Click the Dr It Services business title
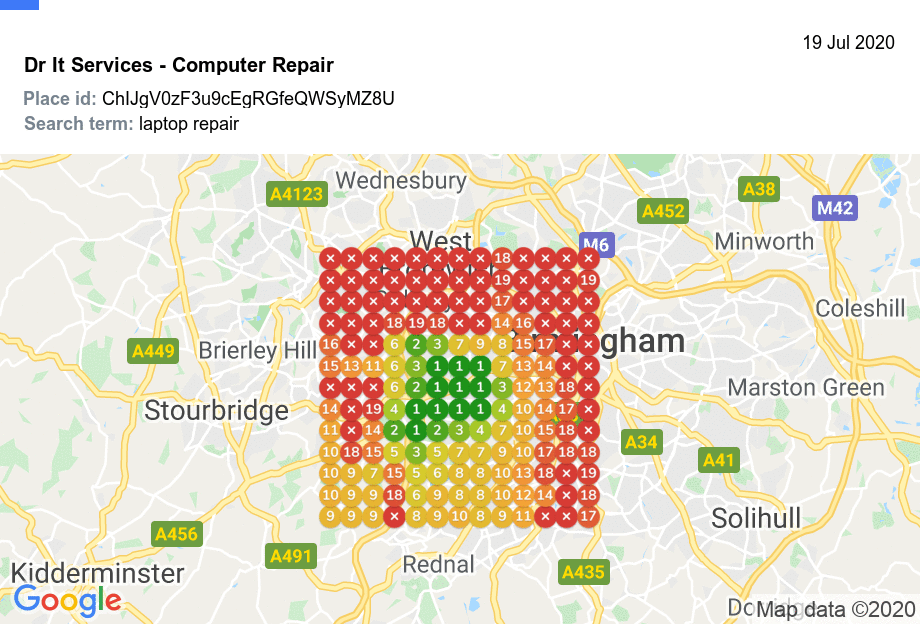920x624 pixels. coord(179,65)
